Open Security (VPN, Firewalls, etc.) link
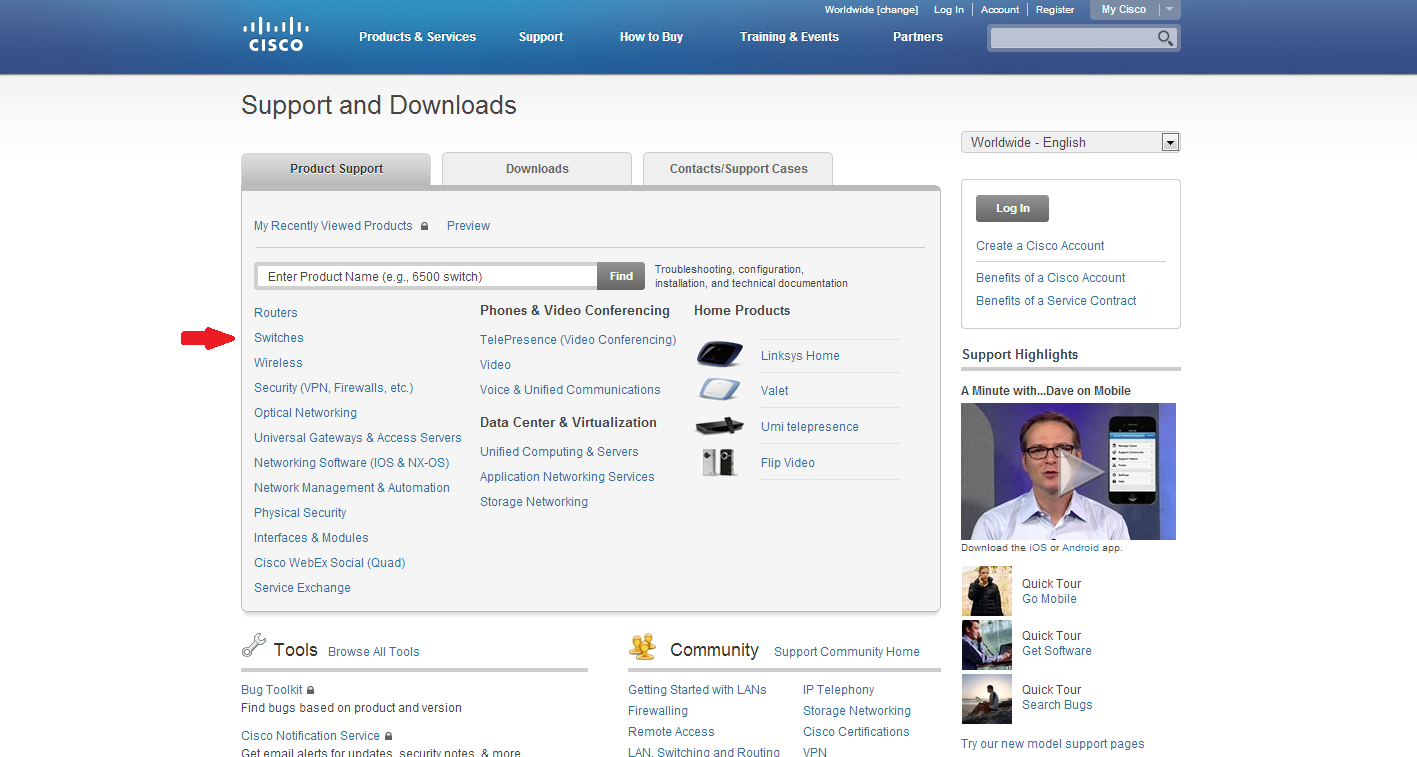The image size is (1417, 757). point(333,388)
